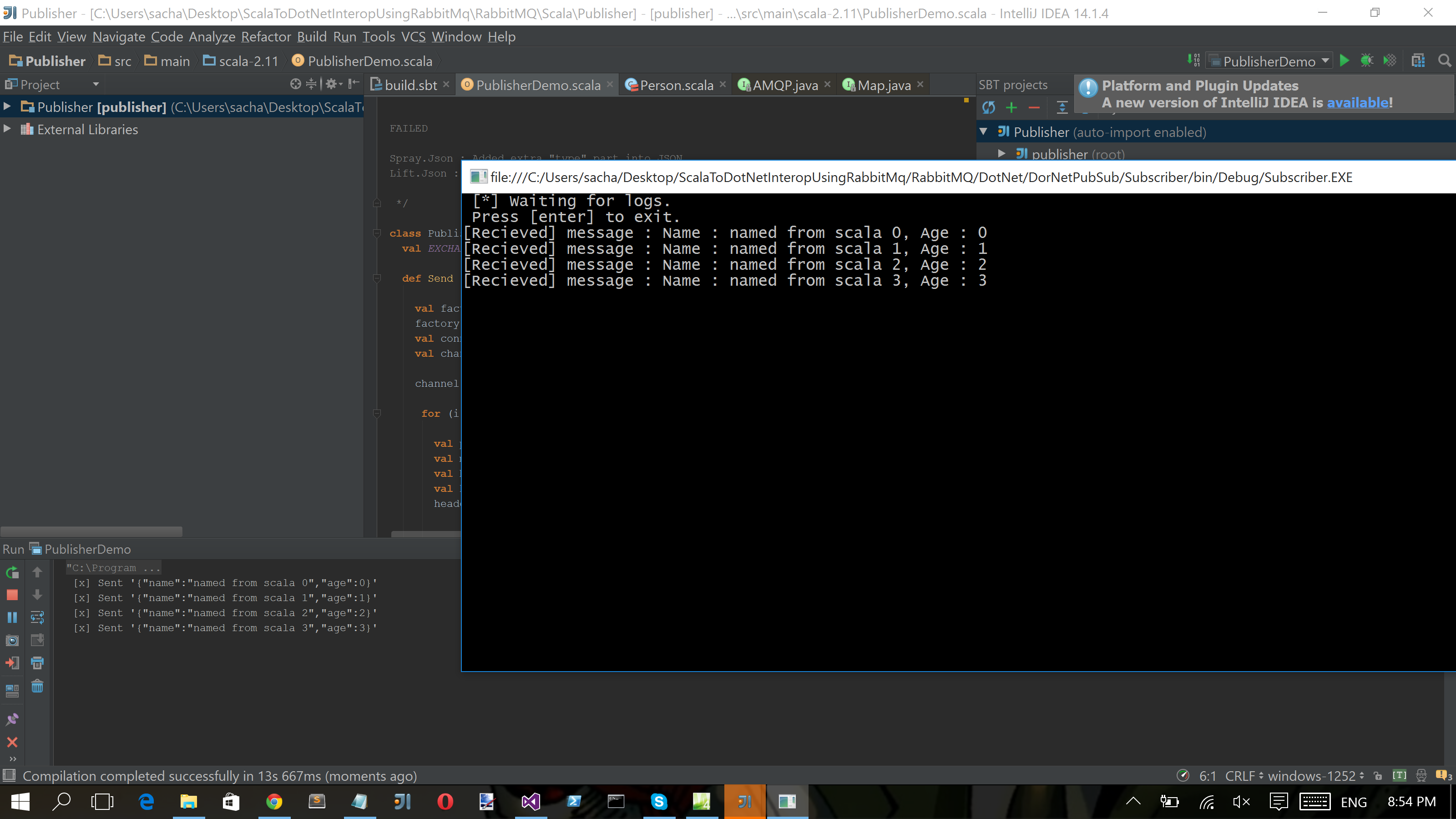Click PublisherDemo.scala breadcrumb
This screenshot has width=1456, height=819.
pyautogui.click(x=362, y=61)
